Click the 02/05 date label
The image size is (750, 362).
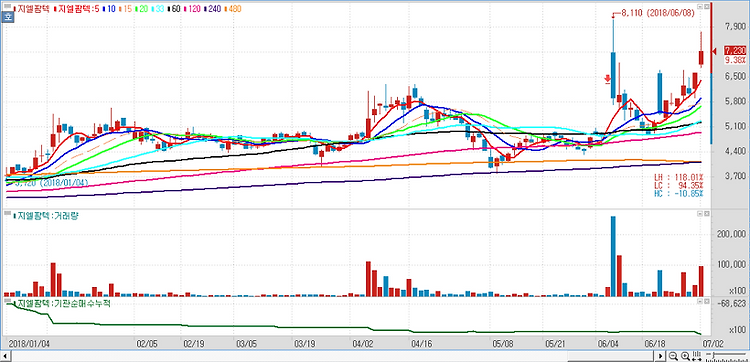pyautogui.click(x=147, y=343)
